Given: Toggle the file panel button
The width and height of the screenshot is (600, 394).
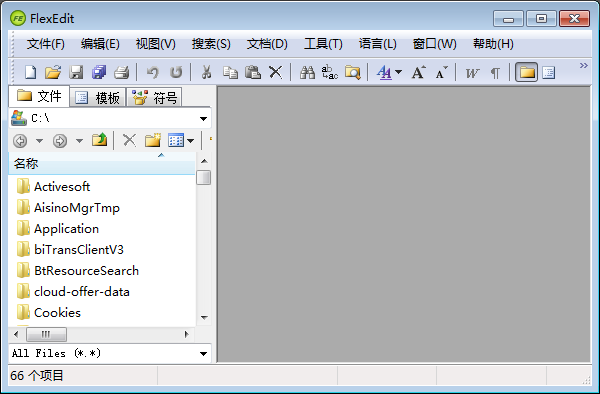Looking at the screenshot, I should pos(527,72).
